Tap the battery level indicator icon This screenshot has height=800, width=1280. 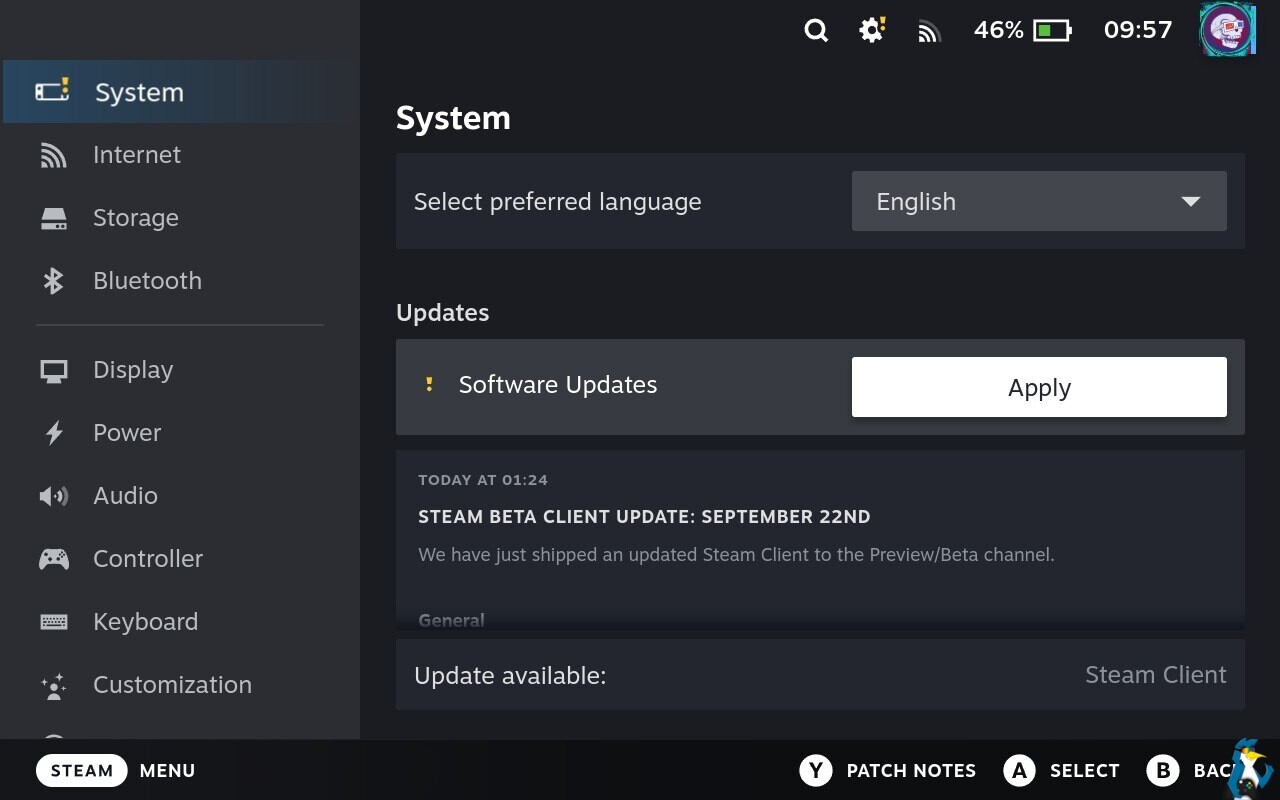1052,31
